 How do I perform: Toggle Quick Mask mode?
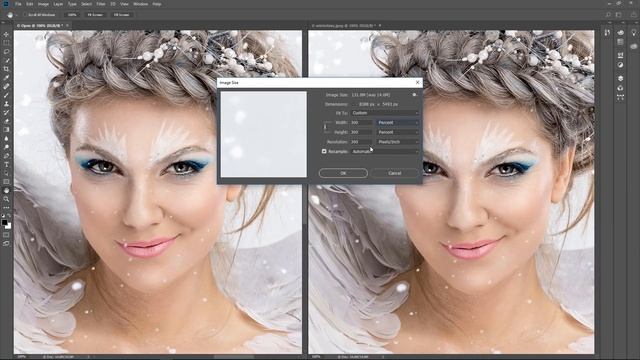click(x=6, y=235)
